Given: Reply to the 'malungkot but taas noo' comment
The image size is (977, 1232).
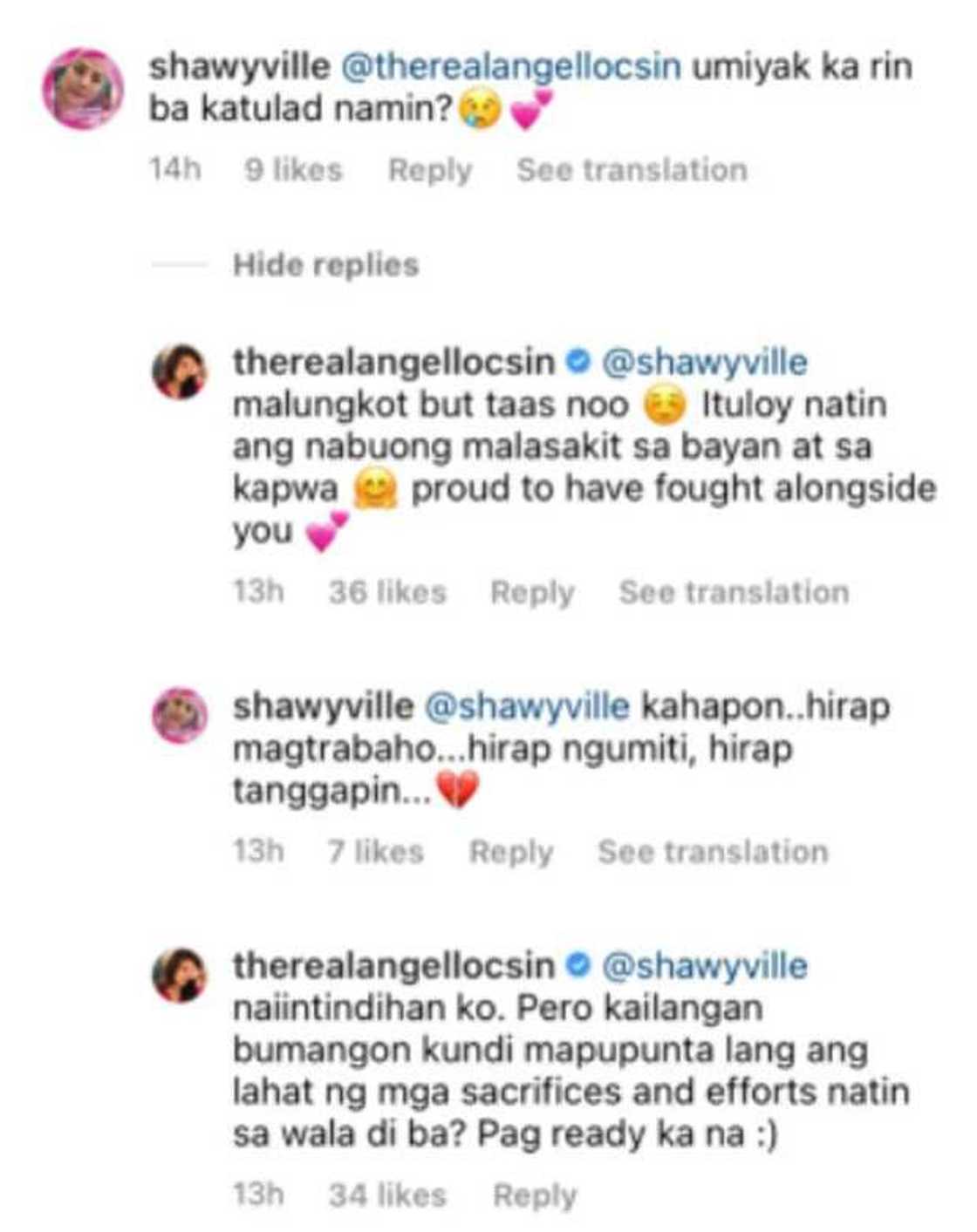Looking at the screenshot, I should pos(532,593).
